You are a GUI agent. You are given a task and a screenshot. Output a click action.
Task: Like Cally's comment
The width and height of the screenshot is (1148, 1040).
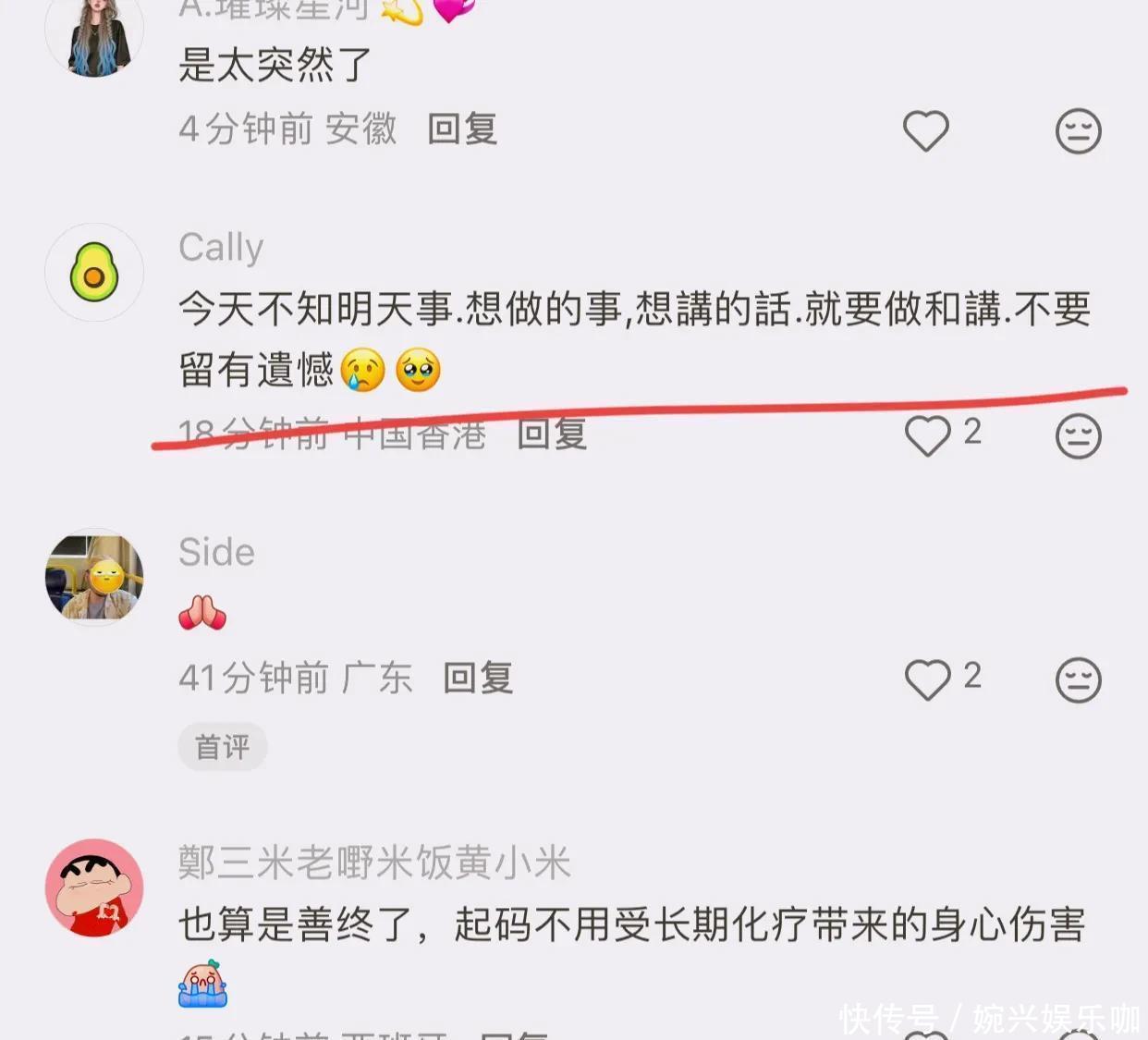927,435
